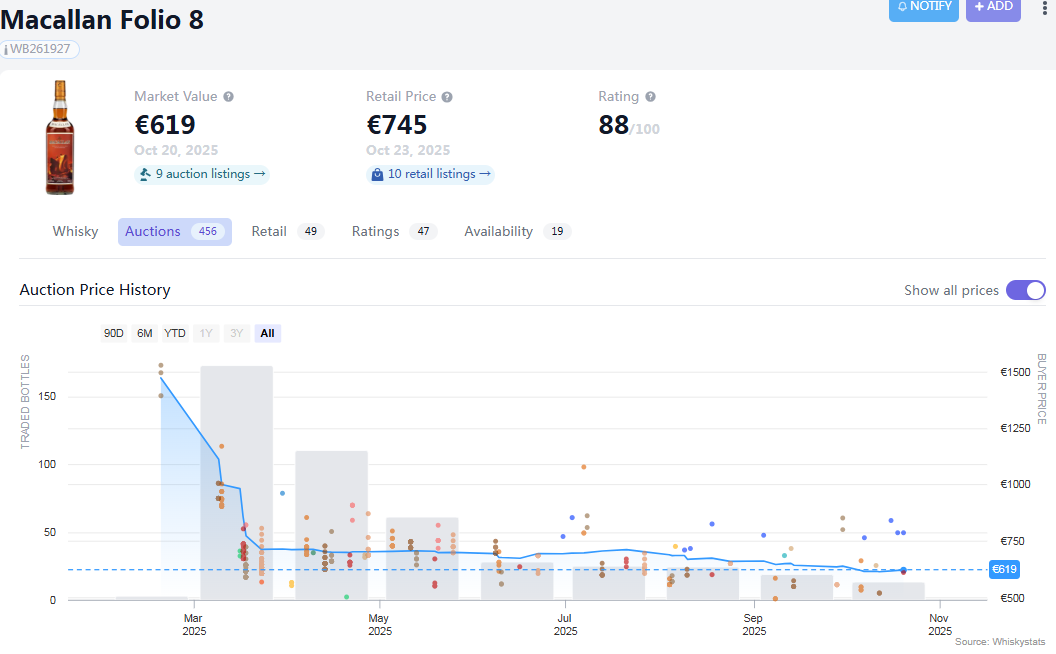Image resolution: width=1056 pixels, height=654 pixels.
Task: Click the retail shopping bag icon
Action: click(x=377, y=174)
